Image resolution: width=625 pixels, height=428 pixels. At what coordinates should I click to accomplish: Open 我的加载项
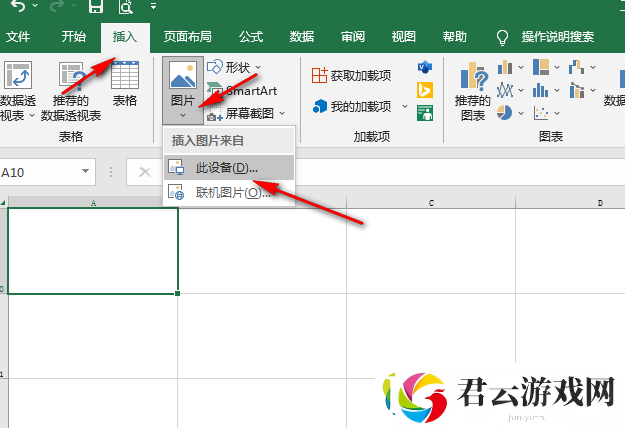352,106
